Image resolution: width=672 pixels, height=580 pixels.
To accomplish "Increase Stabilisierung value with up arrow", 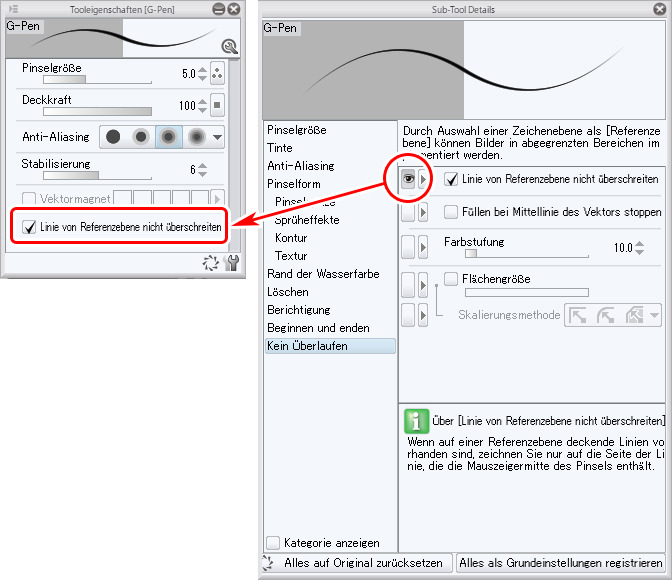I will (x=203, y=166).
